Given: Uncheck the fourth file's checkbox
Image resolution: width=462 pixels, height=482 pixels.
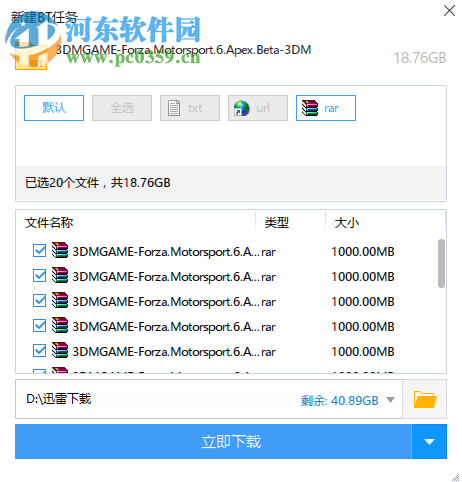Looking at the screenshot, I should click(x=40, y=326).
